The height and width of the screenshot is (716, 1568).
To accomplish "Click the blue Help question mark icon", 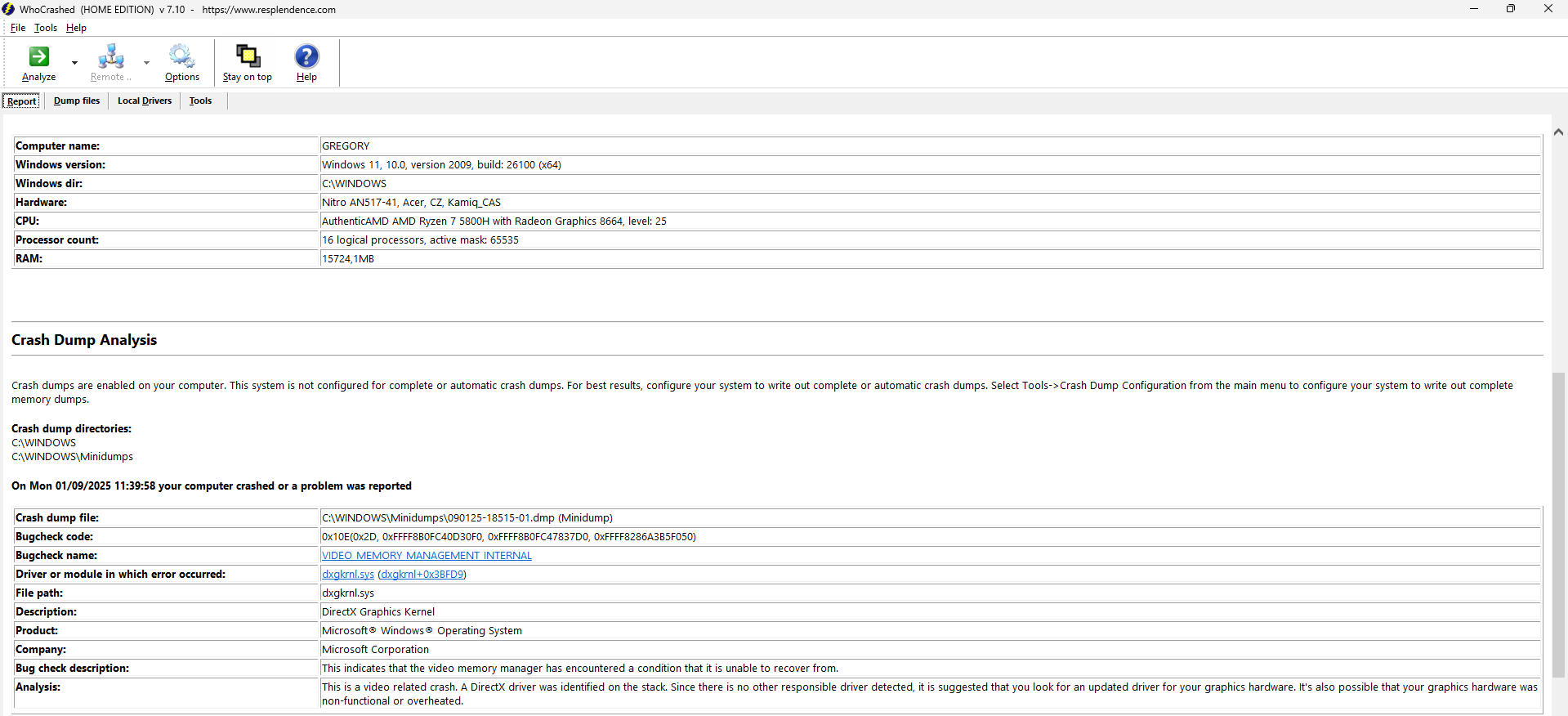I will click(306, 56).
